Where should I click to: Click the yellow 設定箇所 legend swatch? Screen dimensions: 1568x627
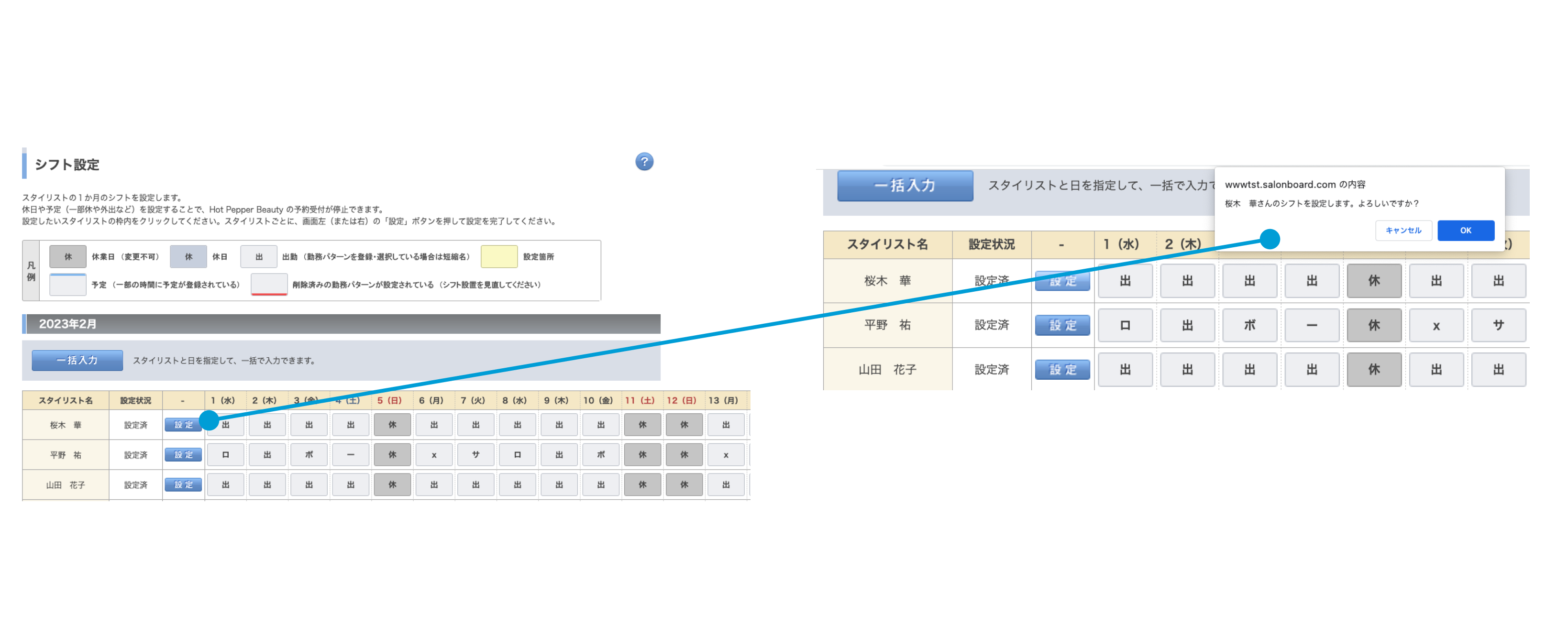(498, 257)
